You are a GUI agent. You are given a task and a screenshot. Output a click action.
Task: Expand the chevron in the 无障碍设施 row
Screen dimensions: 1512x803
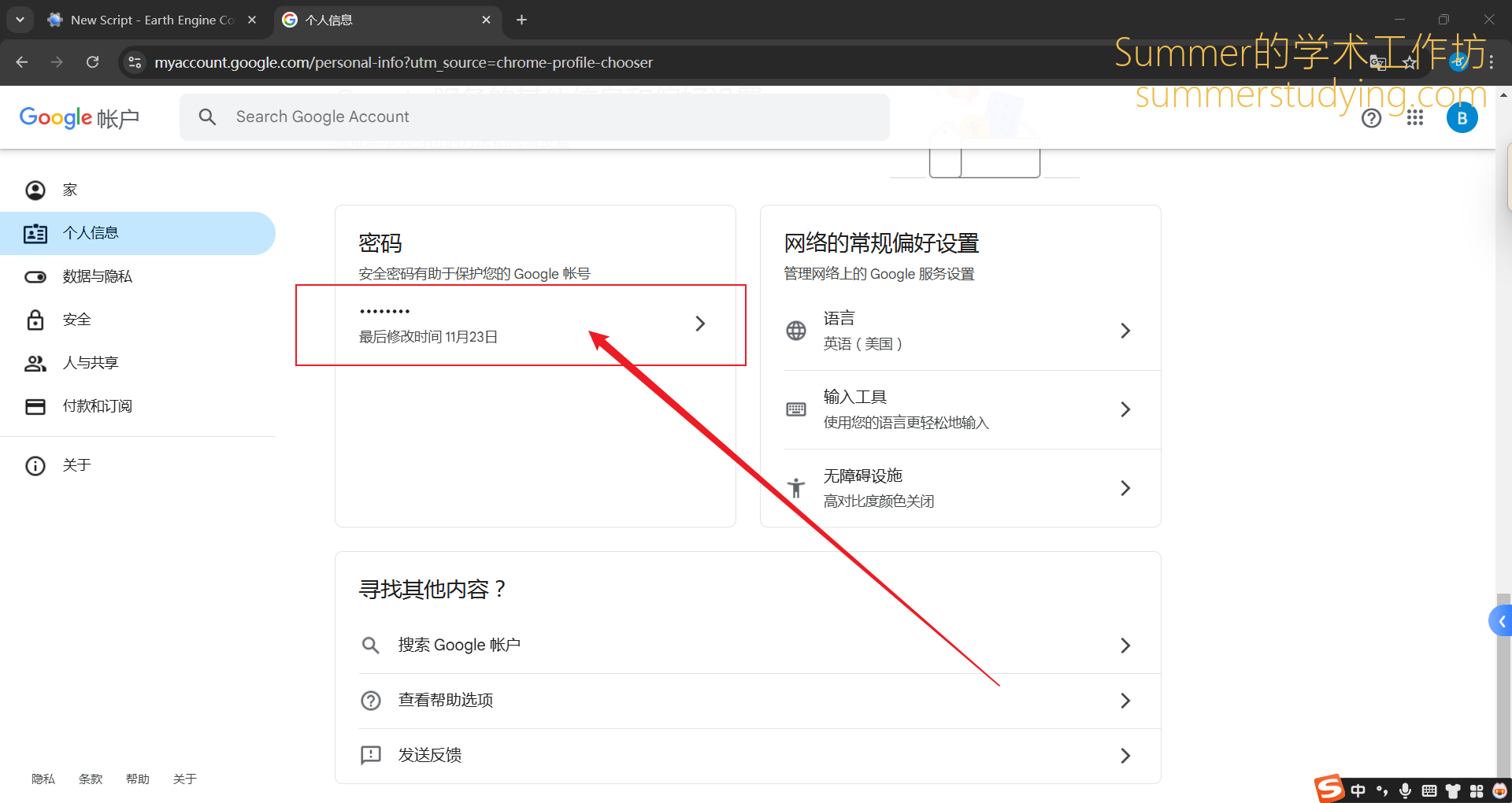(1125, 488)
